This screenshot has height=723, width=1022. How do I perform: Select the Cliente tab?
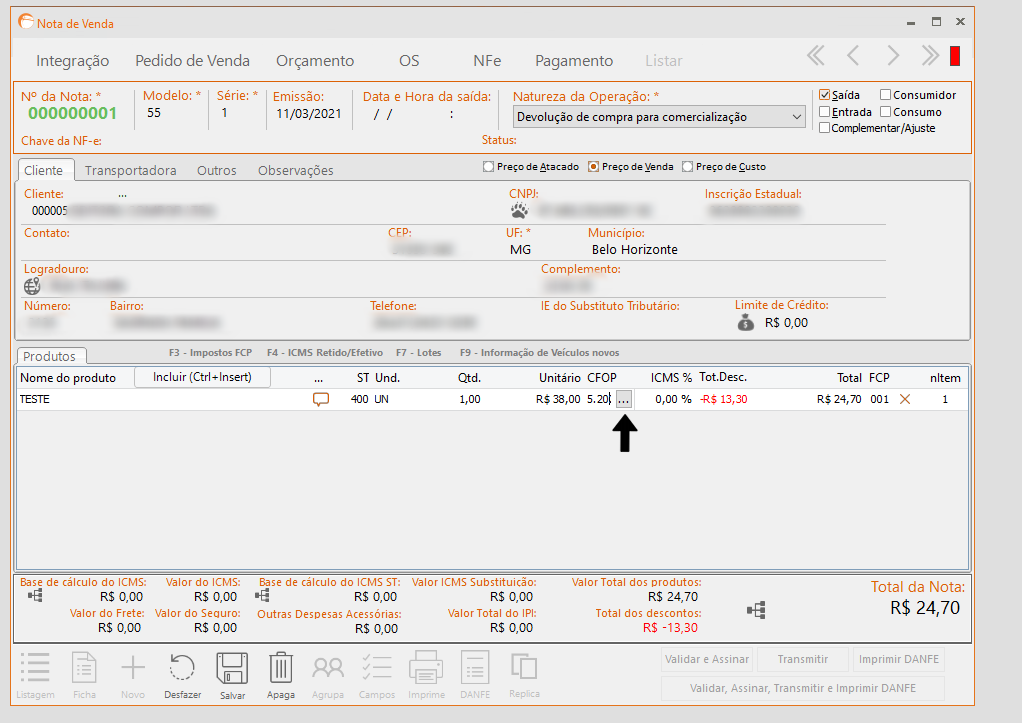(44, 170)
